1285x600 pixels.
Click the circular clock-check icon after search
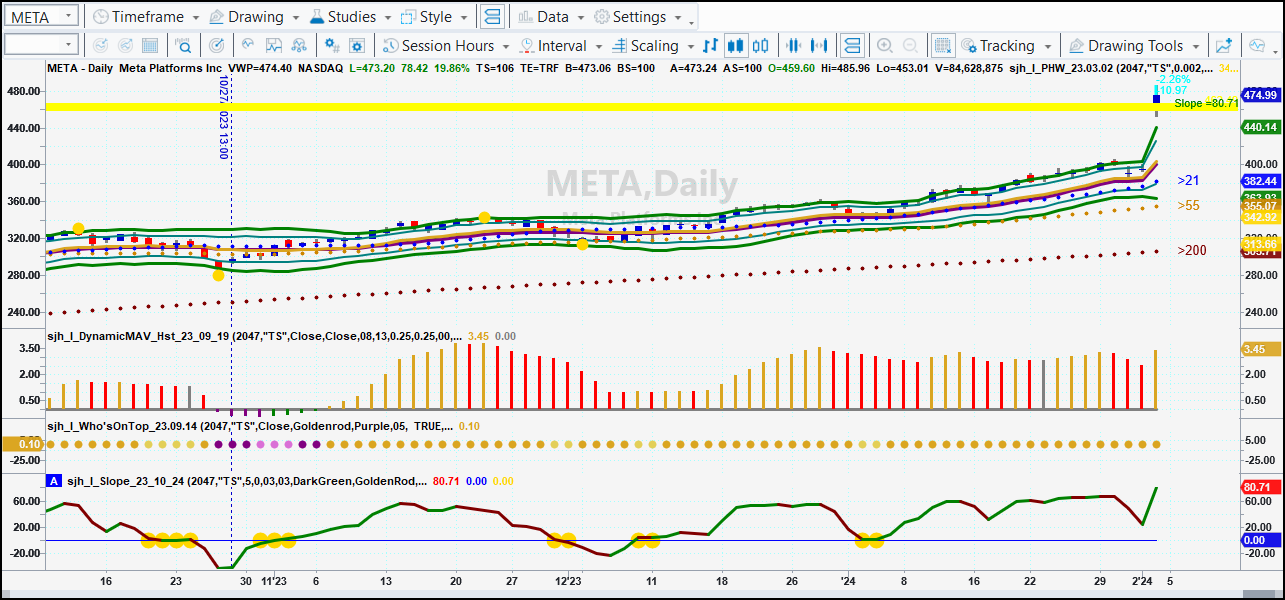pyautogui.click(x=217, y=46)
